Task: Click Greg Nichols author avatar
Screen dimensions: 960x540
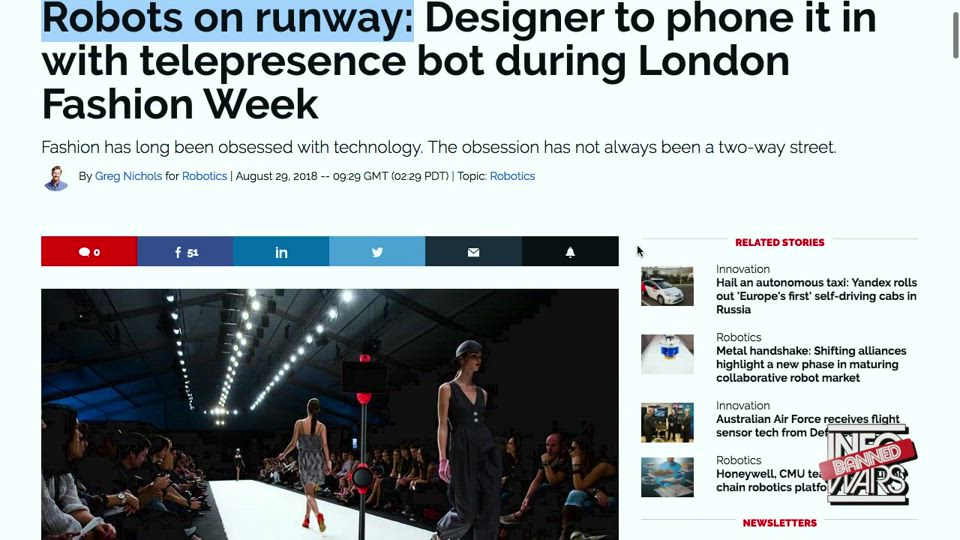Action: click(x=56, y=178)
